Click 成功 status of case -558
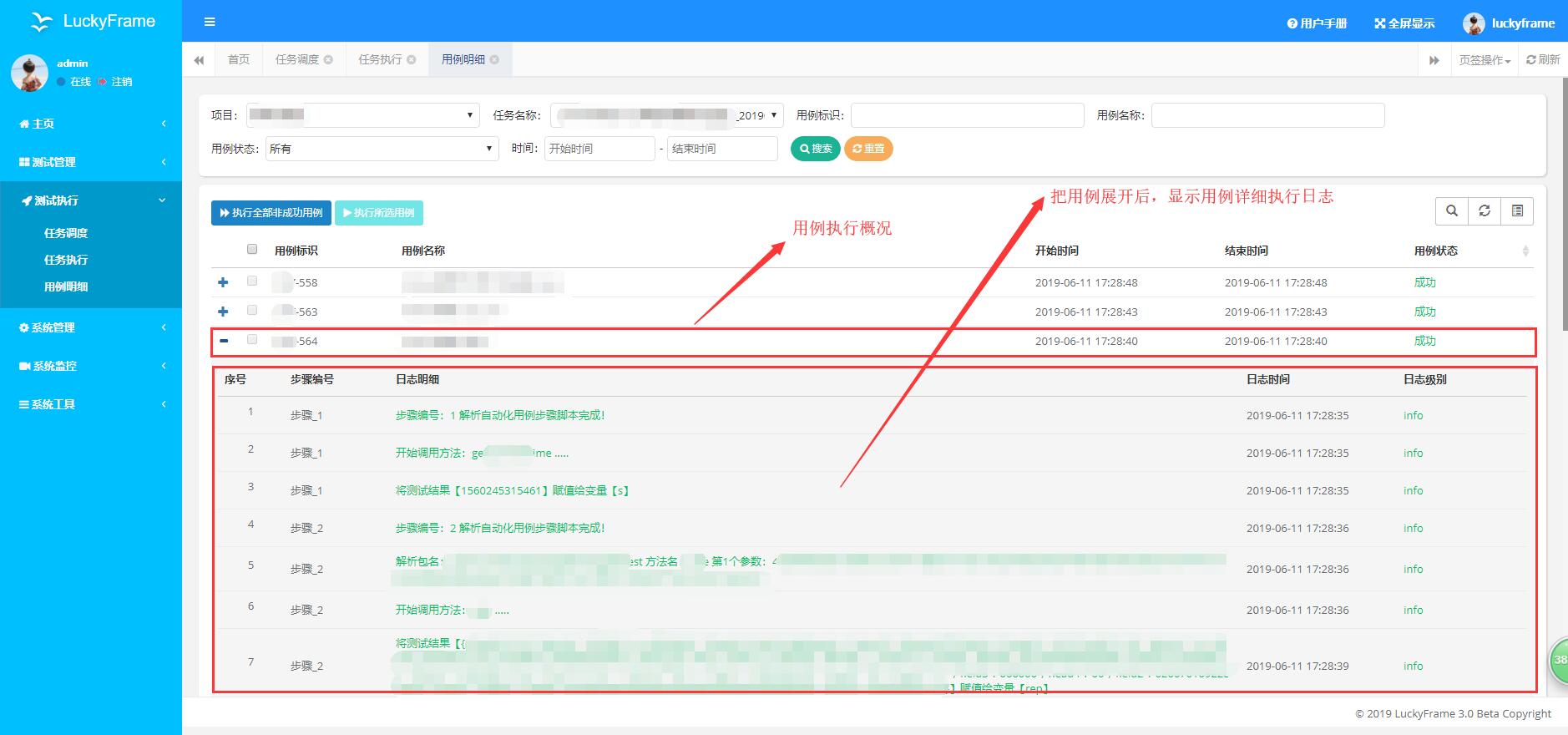The height and width of the screenshot is (735, 1568). pyautogui.click(x=1425, y=282)
